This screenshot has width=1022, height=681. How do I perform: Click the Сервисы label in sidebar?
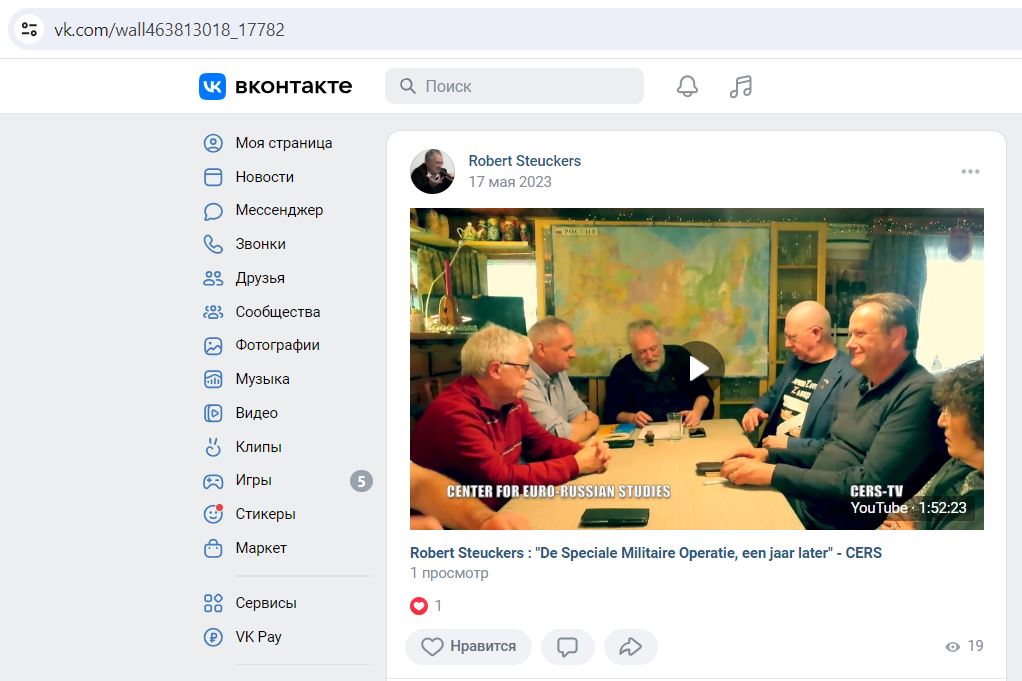point(266,603)
